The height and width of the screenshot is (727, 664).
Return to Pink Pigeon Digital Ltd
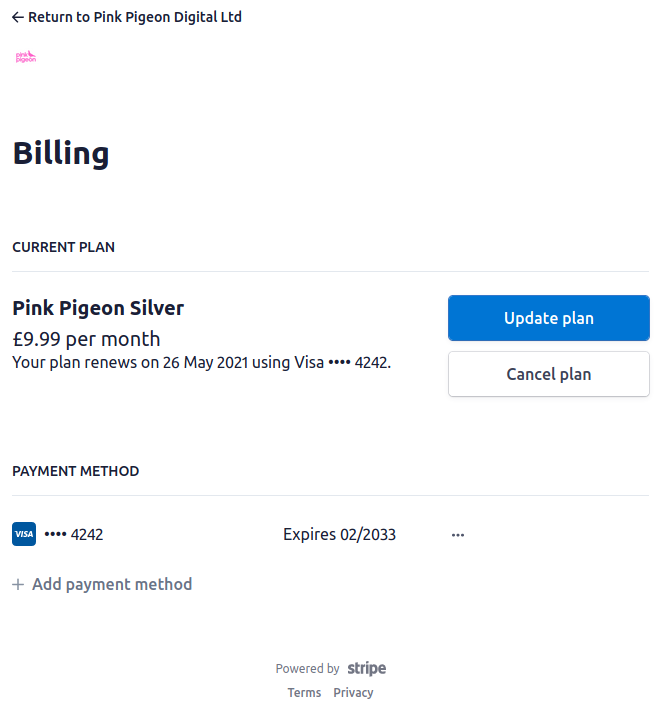point(127,17)
